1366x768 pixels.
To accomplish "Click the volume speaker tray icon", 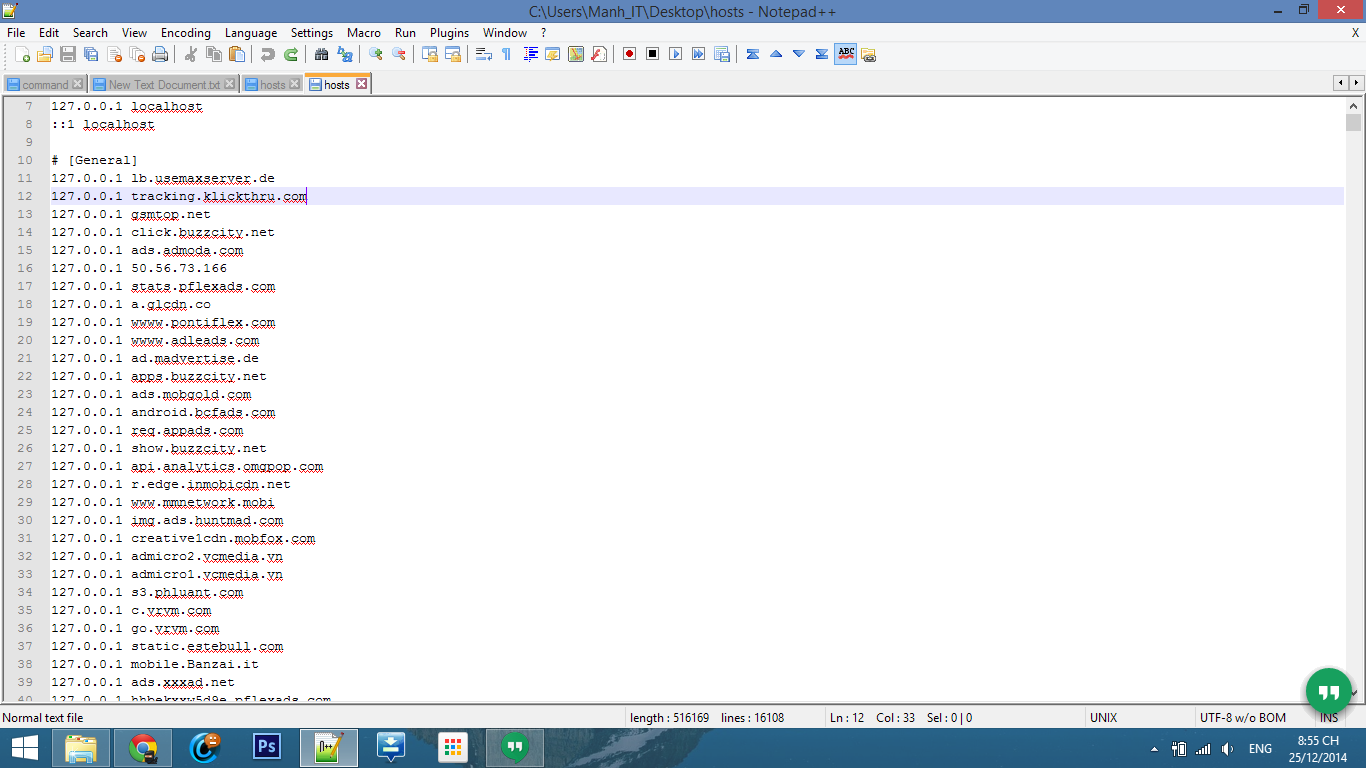I will (1227, 749).
